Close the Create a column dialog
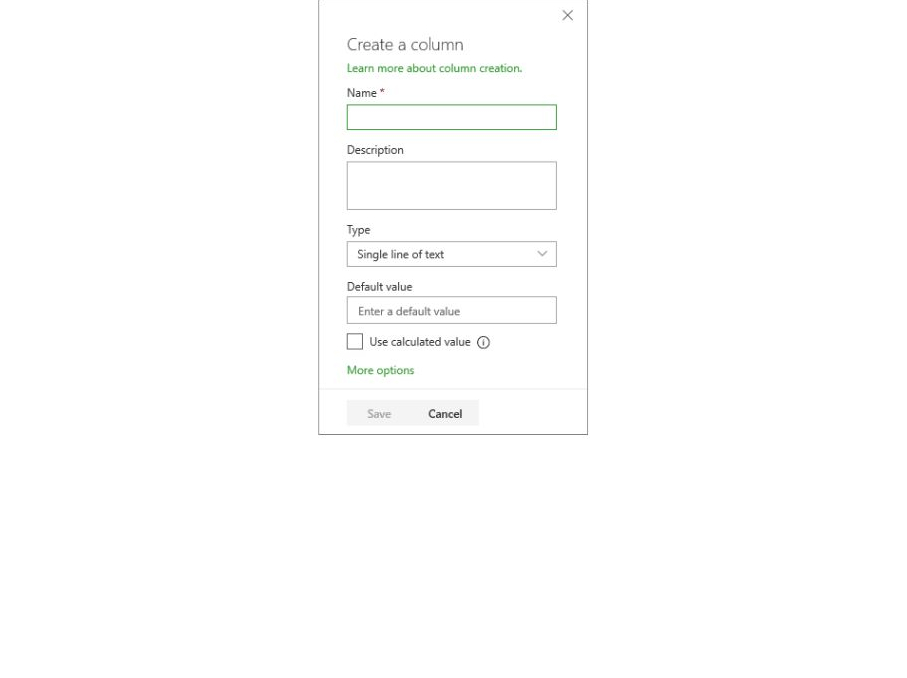Image resolution: width=907 pixels, height=678 pixels. click(567, 16)
